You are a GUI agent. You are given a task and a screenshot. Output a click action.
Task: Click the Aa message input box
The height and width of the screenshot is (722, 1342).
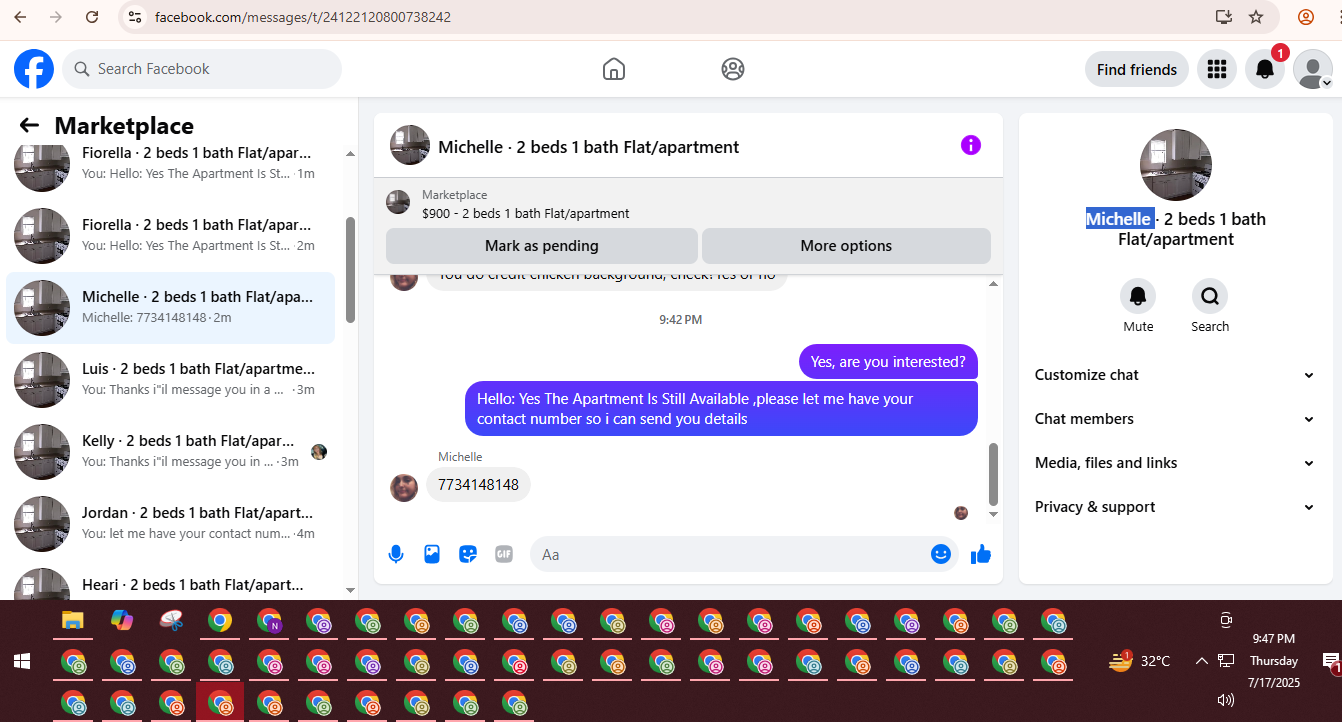pos(744,554)
